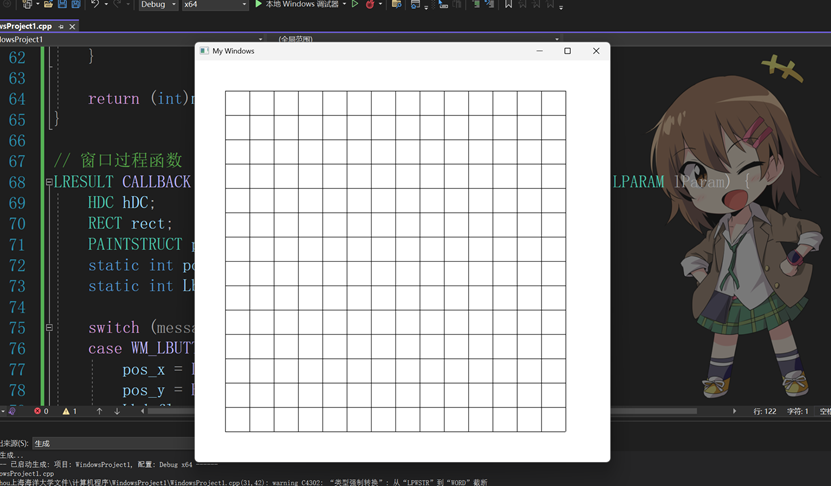Click the Redo arrow icon
The height and width of the screenshot is (486, 831).
117,4
